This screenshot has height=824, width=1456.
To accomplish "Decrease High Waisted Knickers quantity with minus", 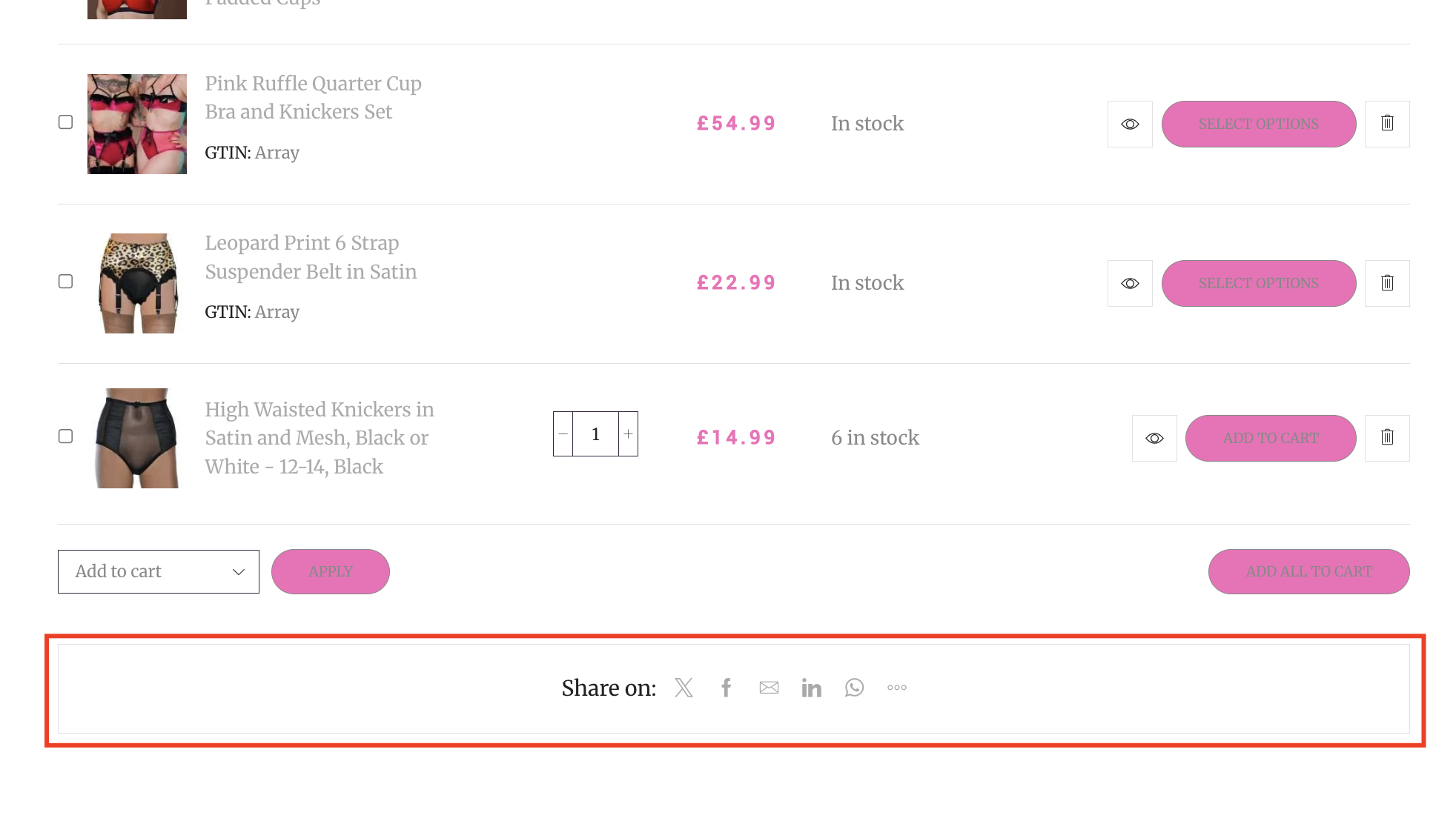I will 563,434.
